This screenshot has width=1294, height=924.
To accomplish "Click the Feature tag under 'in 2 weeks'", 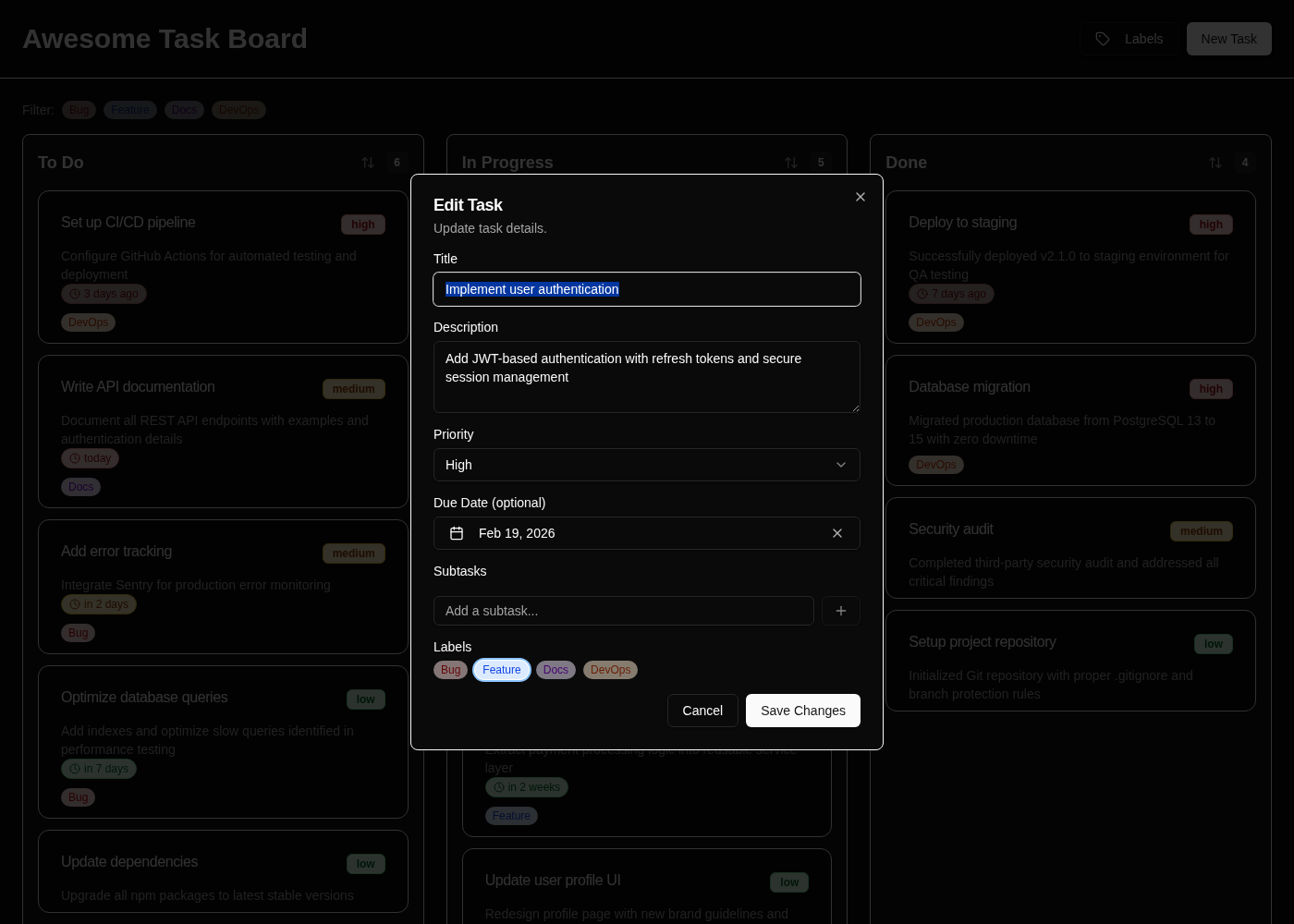I will click(511, 816).
